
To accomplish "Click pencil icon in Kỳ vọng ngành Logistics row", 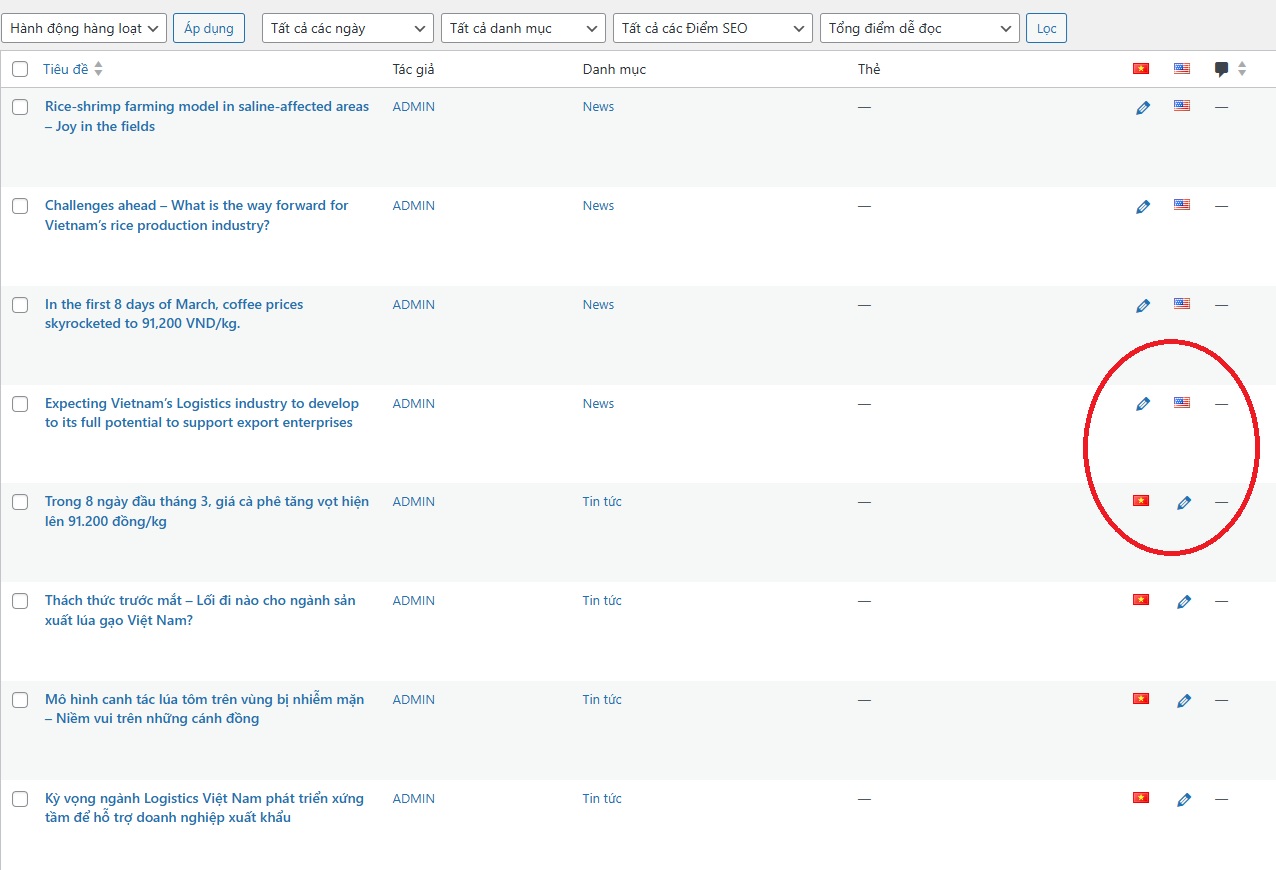I will click(1184, 800).
